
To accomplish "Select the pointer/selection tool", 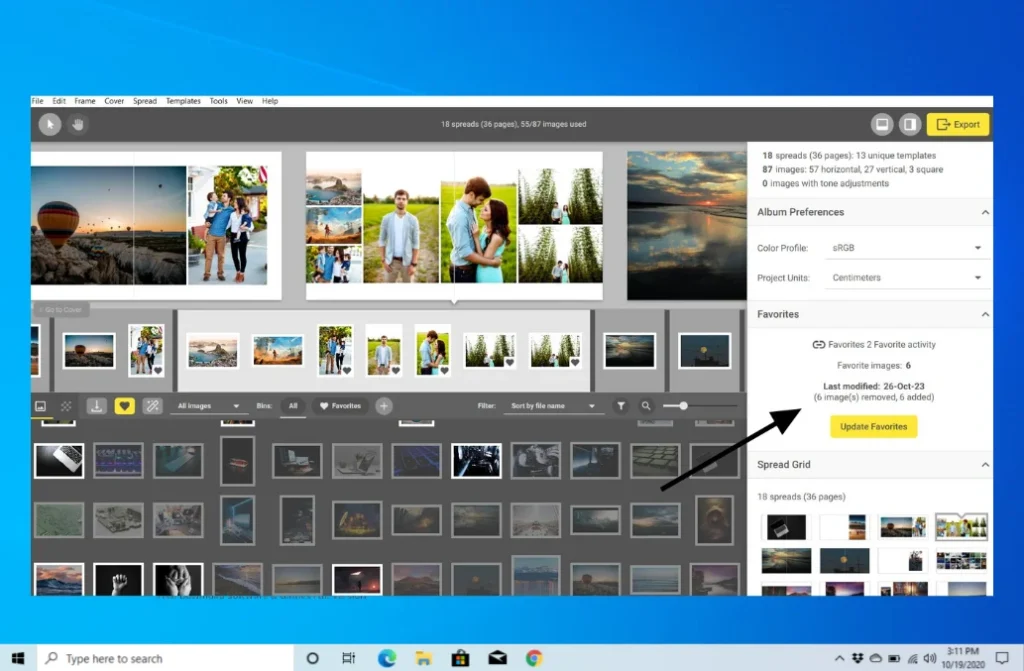I will (49, 123).
